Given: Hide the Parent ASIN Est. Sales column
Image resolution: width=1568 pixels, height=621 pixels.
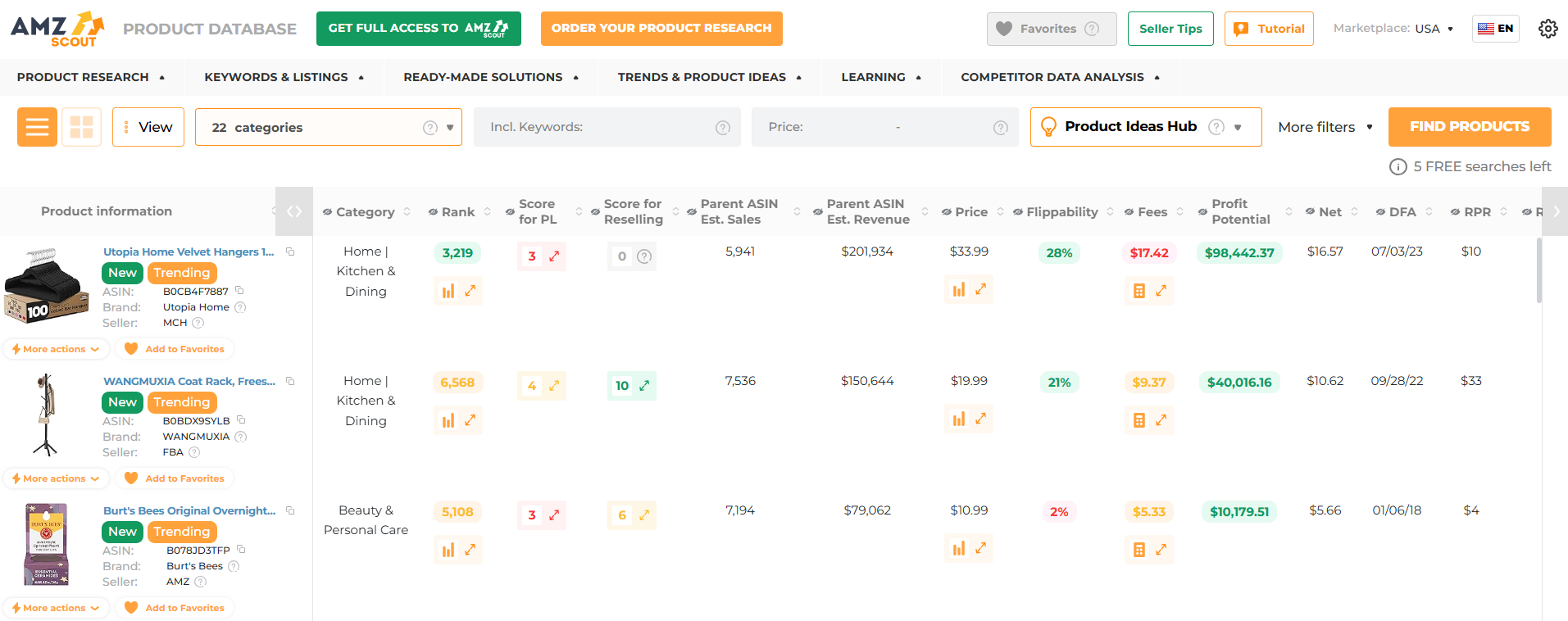Looking at the screenshot, I should coord(692,212).
